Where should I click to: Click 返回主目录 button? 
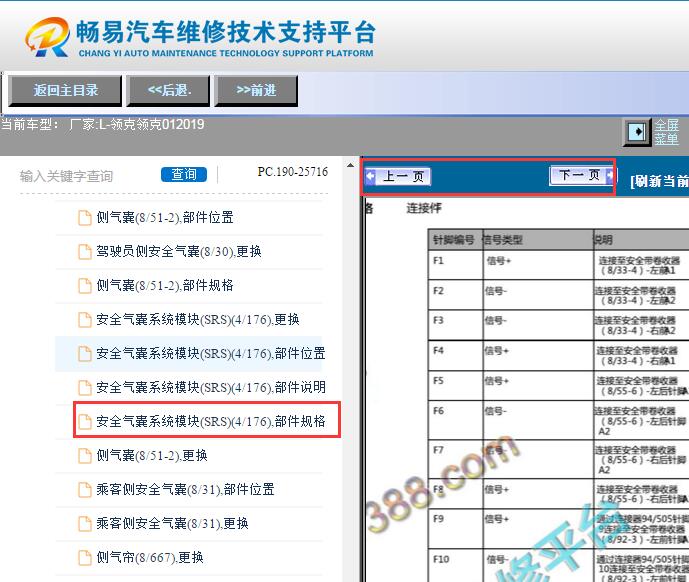click(x=65, y=91)
